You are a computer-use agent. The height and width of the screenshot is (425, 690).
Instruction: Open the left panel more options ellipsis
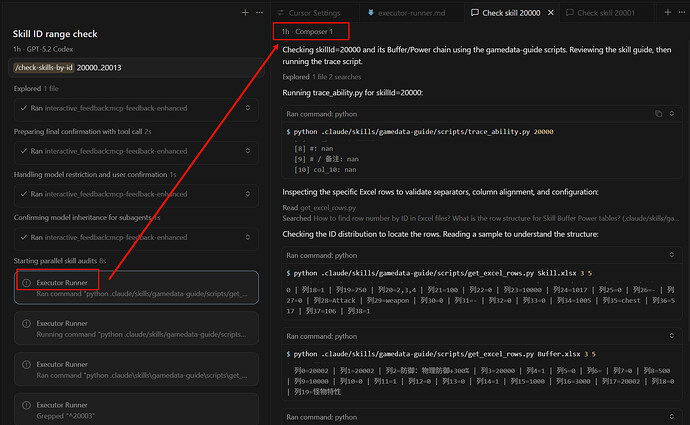259,13
